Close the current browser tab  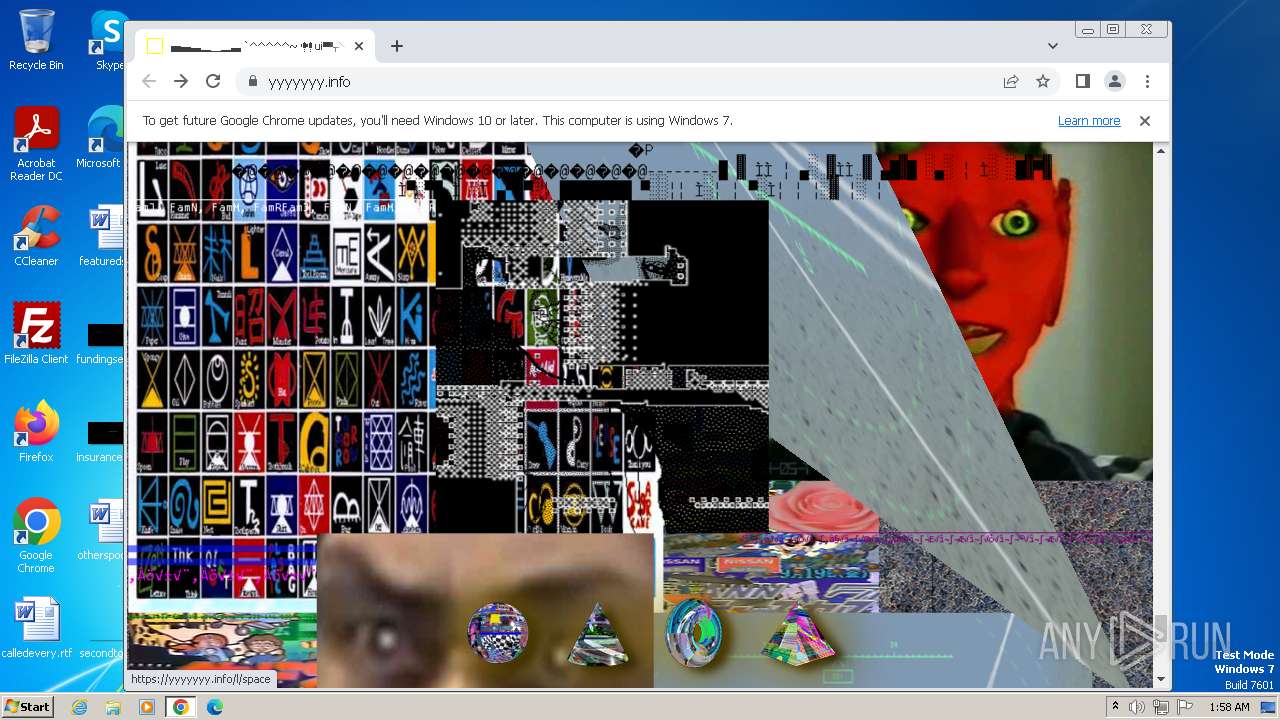coord(359,46)
